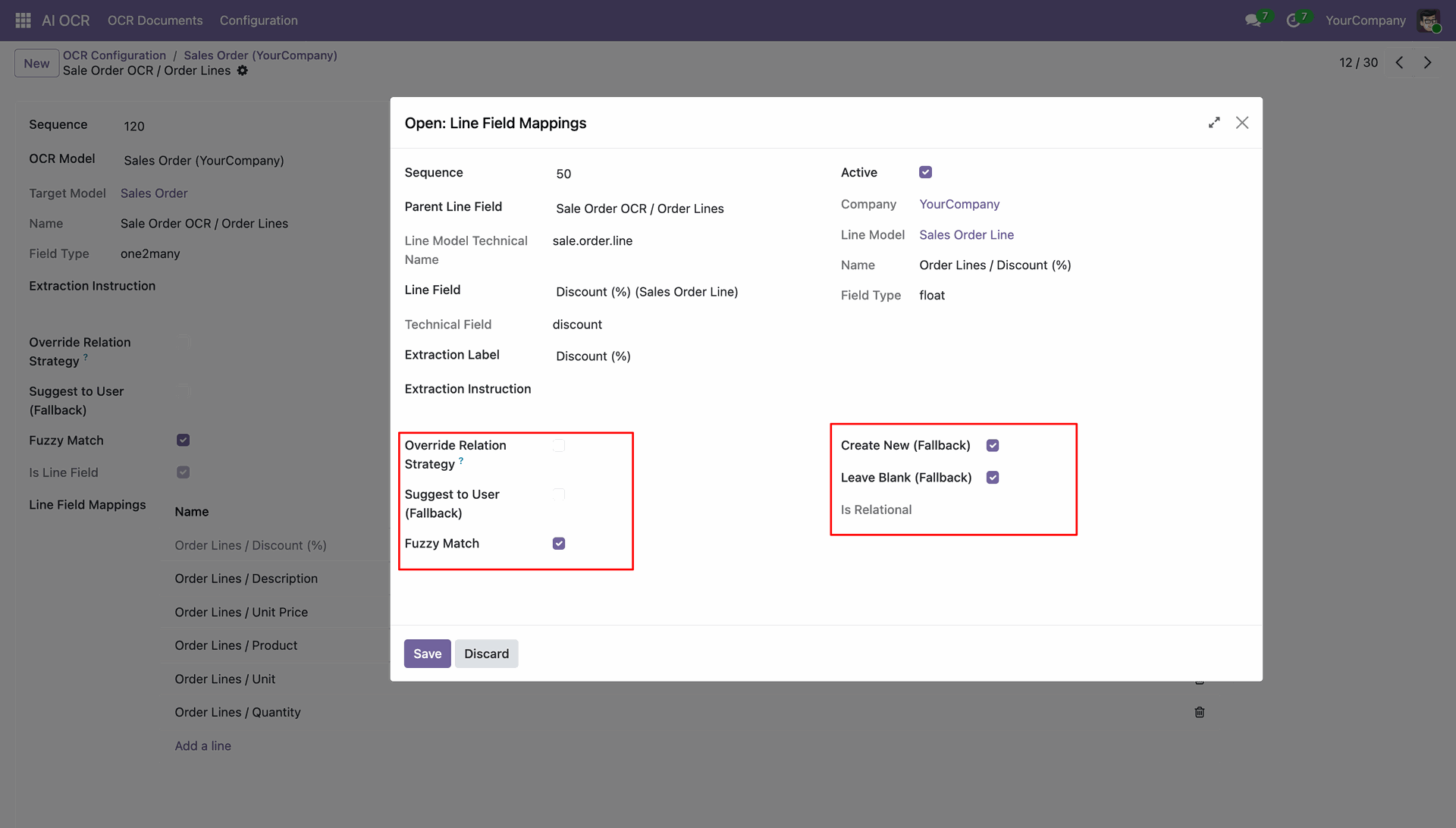Expand the dialog to full screen
Image resolution: width=1456 pixels, height=828 pixels.
1214,123
